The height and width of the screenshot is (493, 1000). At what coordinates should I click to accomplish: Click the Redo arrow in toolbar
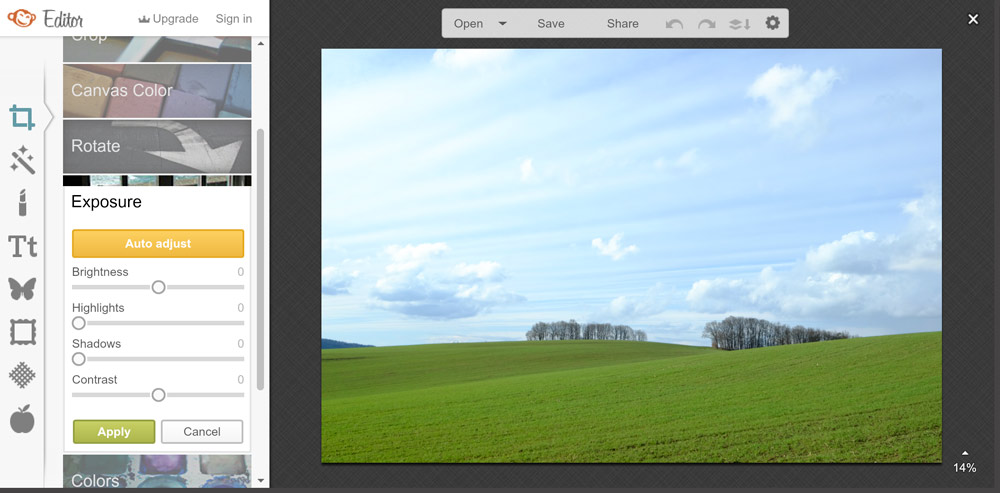pos(707,24)
